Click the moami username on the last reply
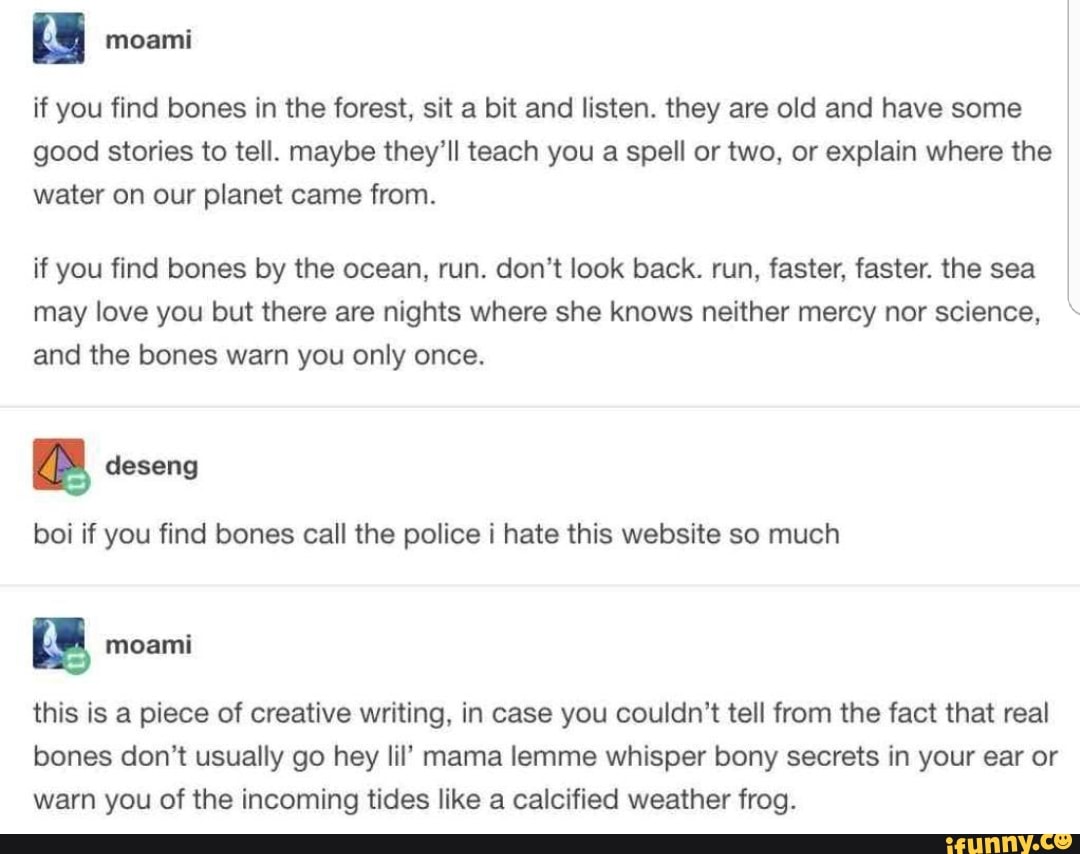Viewport: 1080px width, 854px height. click(x=147, y=645)
